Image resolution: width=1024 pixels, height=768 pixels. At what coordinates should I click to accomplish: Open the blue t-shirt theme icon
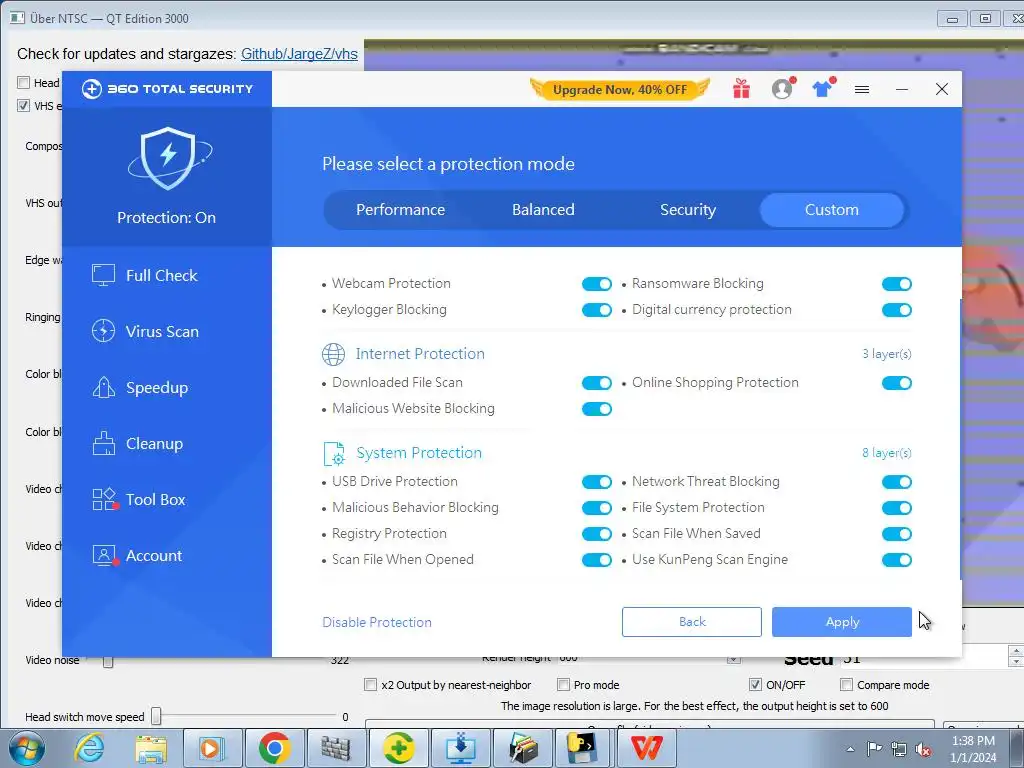(822, 89)
